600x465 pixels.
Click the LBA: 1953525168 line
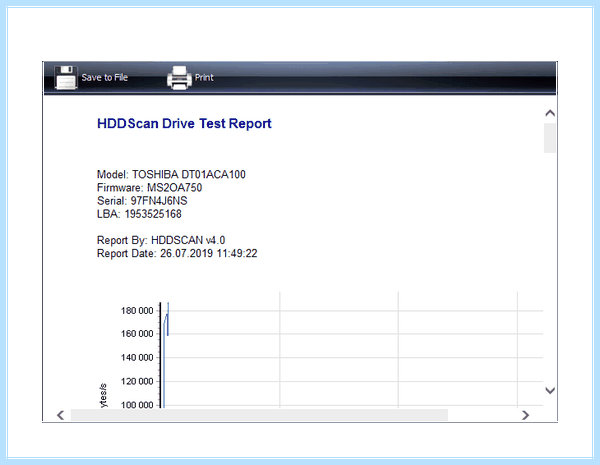139,214
